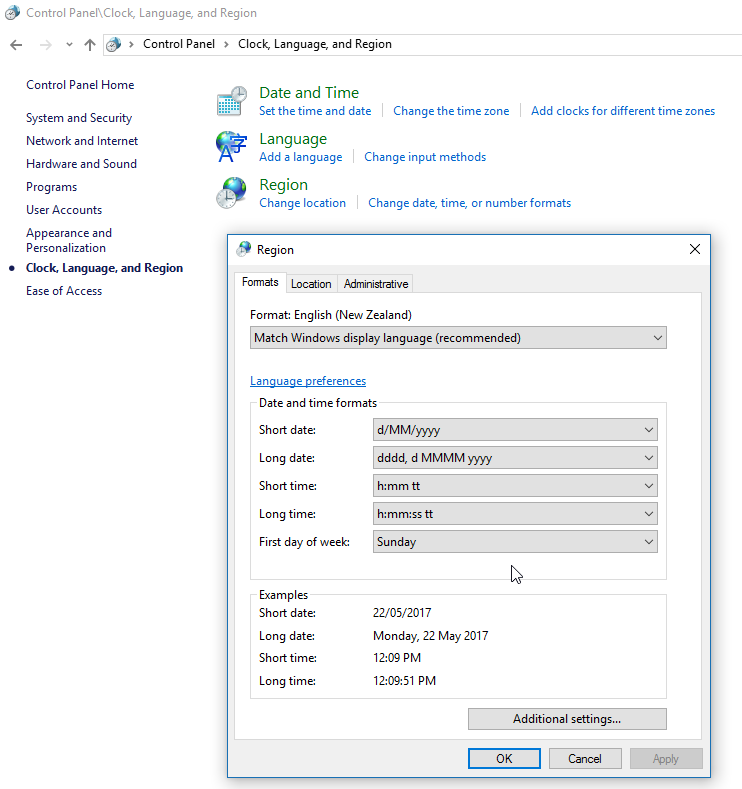742x789 pixels.
Task: Click the Control Panel breadcrumb
Action: [x=179, y=44]
